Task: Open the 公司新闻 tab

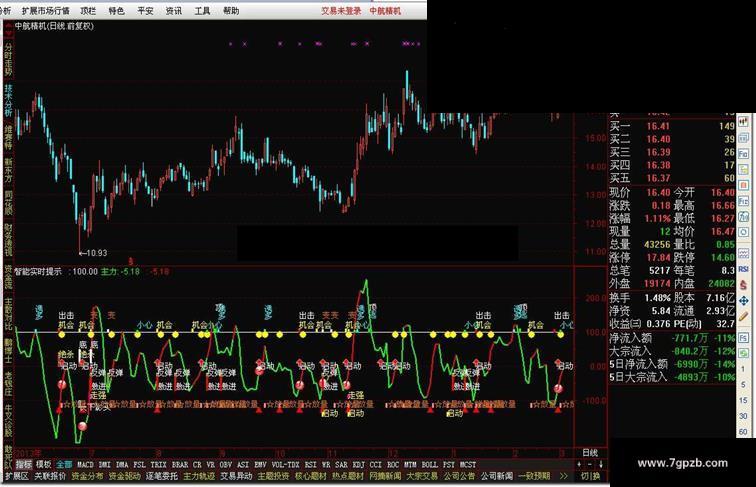Action: click(x=497, y=476)
